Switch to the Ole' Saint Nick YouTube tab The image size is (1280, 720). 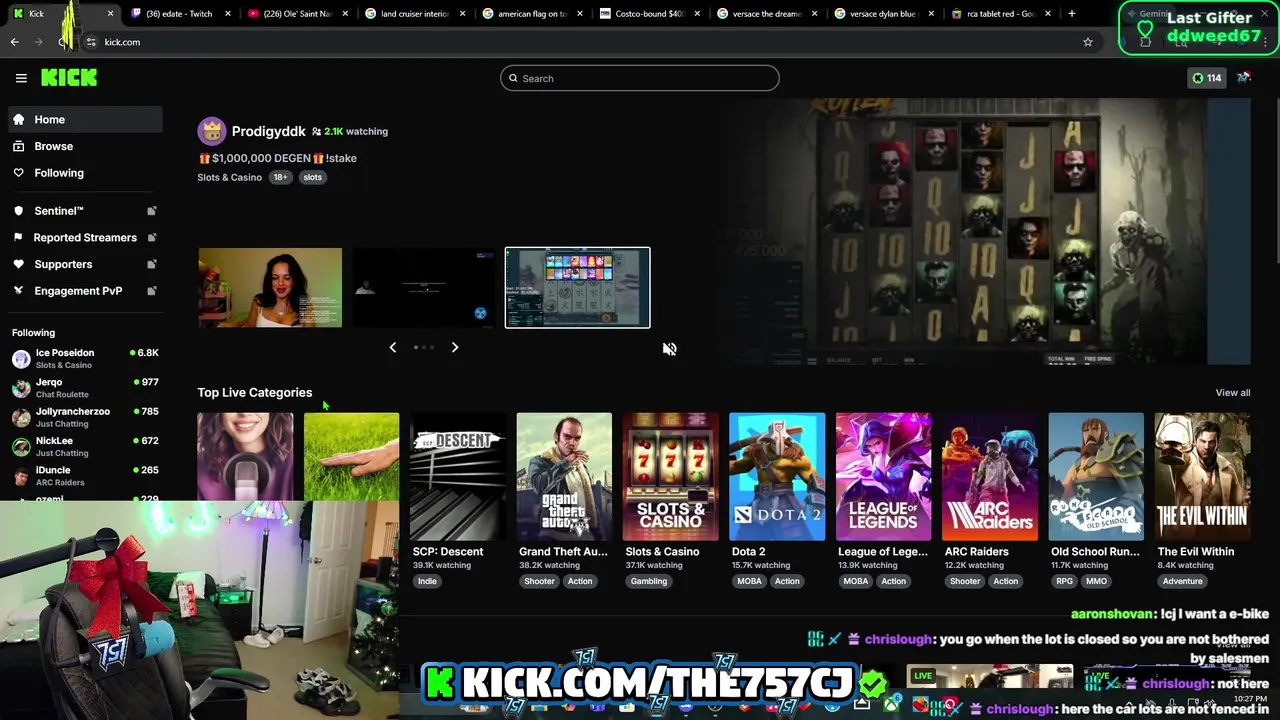[297, 14]
